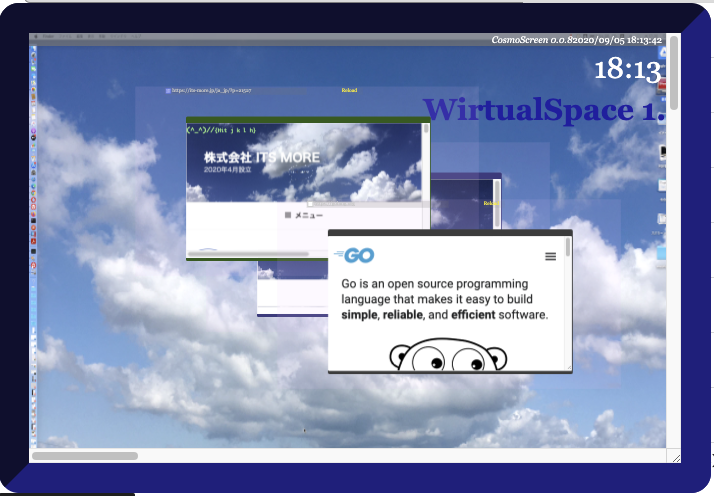Screen dimensions: 714x496
Task: Click the gopher mascot image
Action: pos(449,357)
